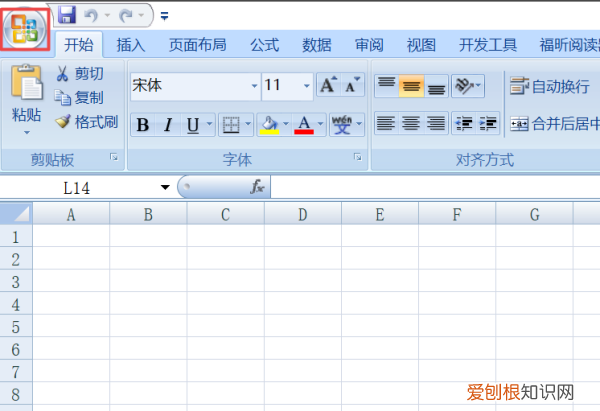The width and height of the screenshot is (600, 411).
Task: Open borders options dropdown arrow
Action: point(248,124)
